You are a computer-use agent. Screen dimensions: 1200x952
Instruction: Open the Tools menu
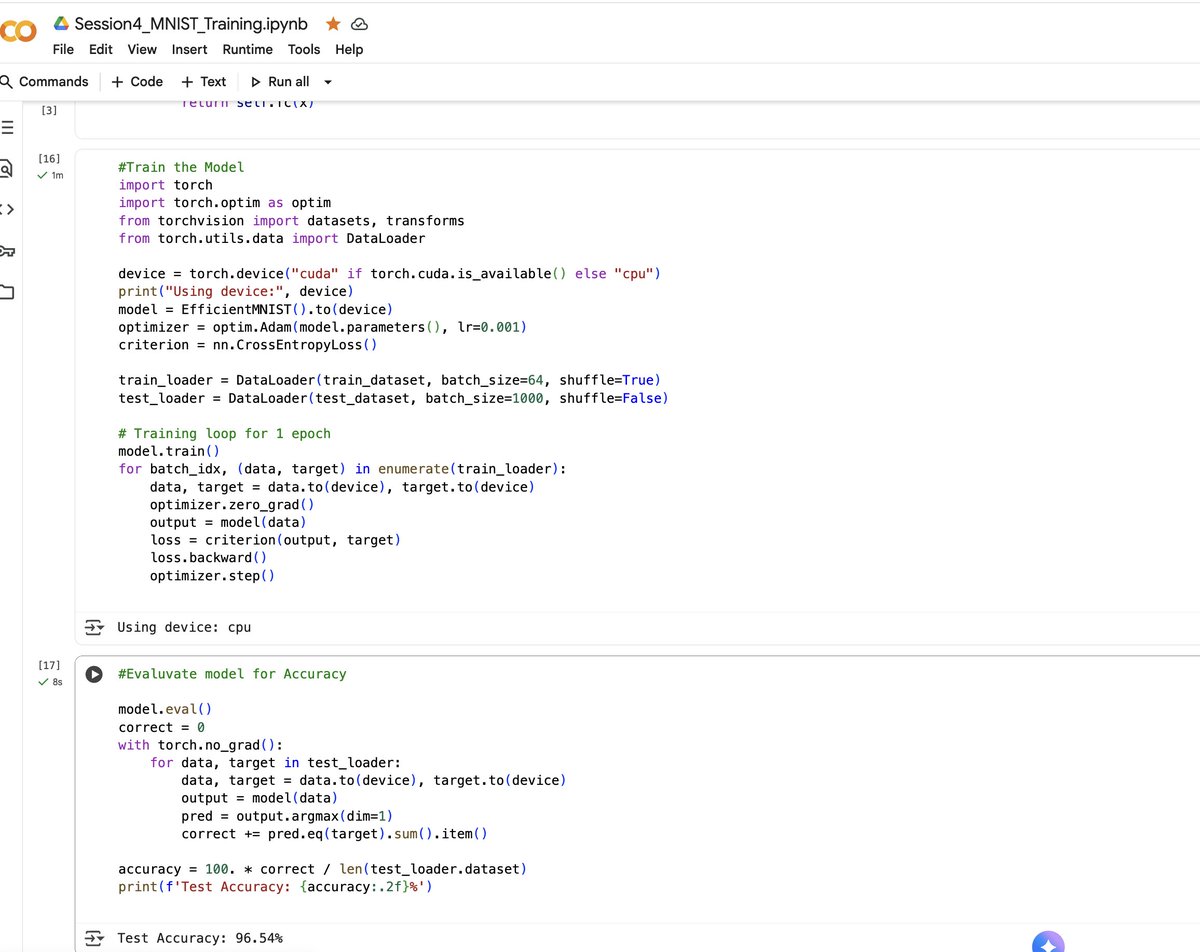(304, 49)
